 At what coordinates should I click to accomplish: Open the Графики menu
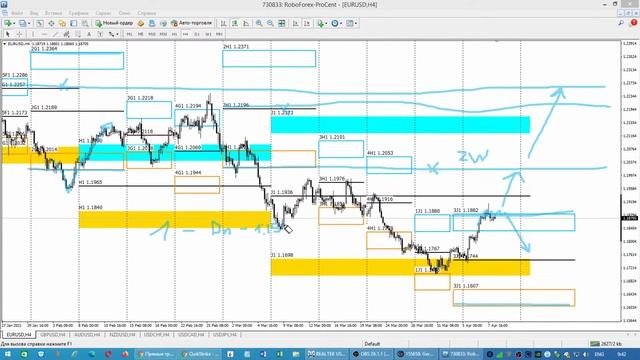78,13
